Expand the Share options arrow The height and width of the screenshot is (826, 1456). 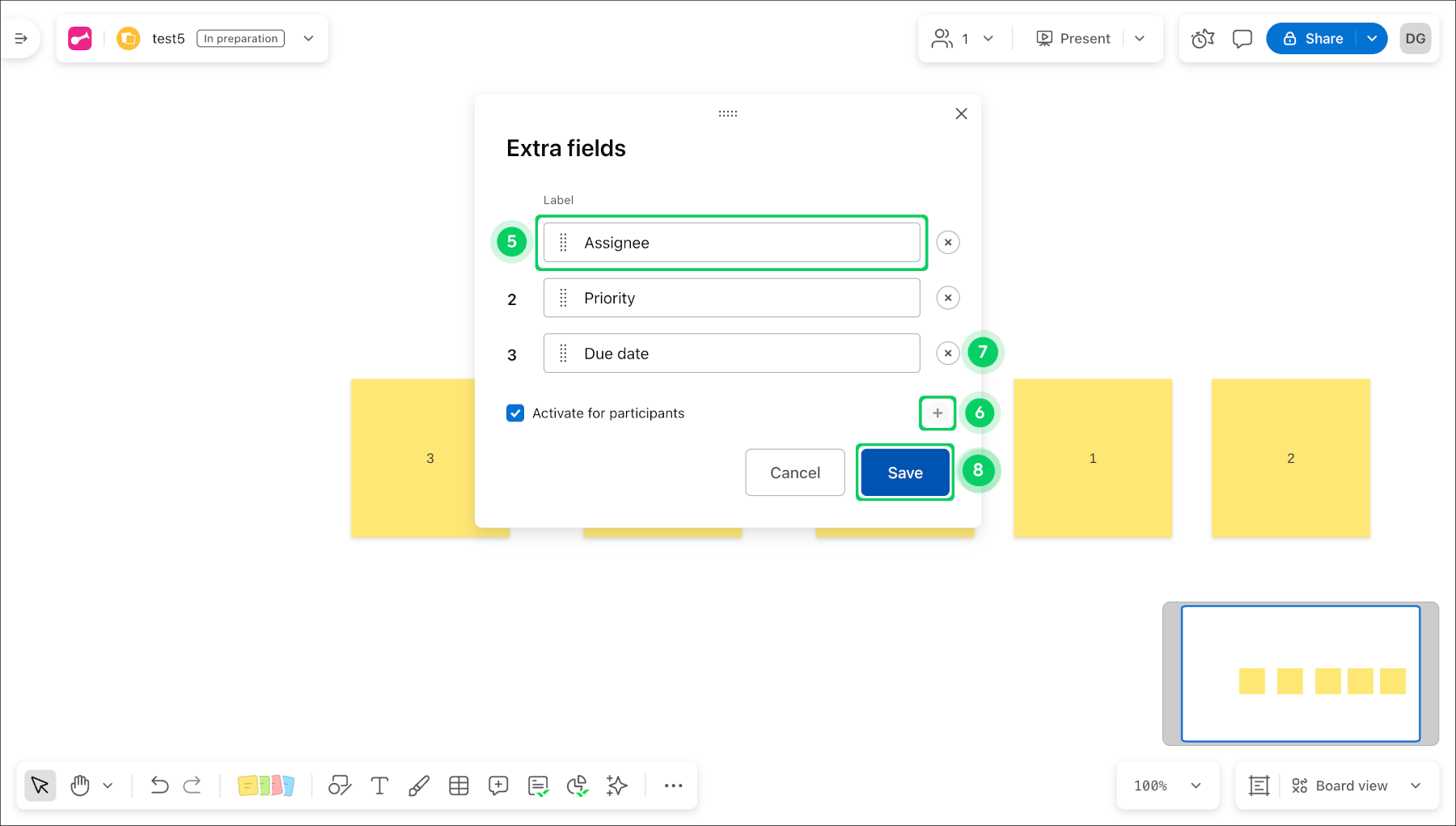pos(1372,39)
